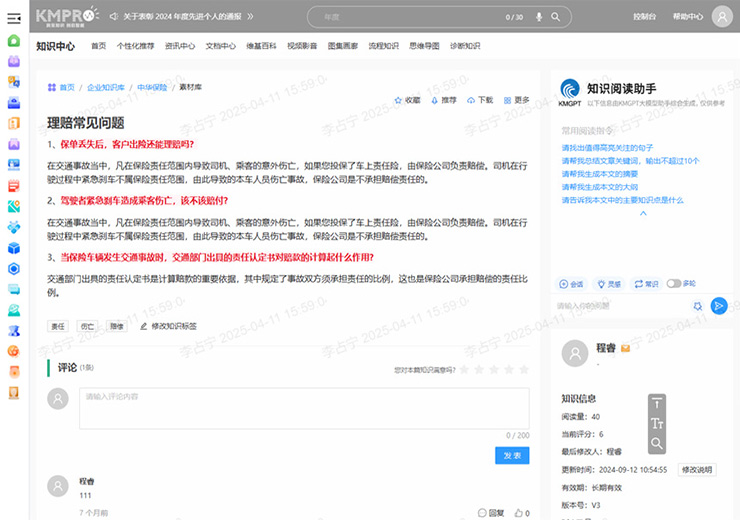The height and width of the screenshot is (520, 740).
Task: Click the prompt 请帮我生成本文的摘要
Action: click(600, 174)
